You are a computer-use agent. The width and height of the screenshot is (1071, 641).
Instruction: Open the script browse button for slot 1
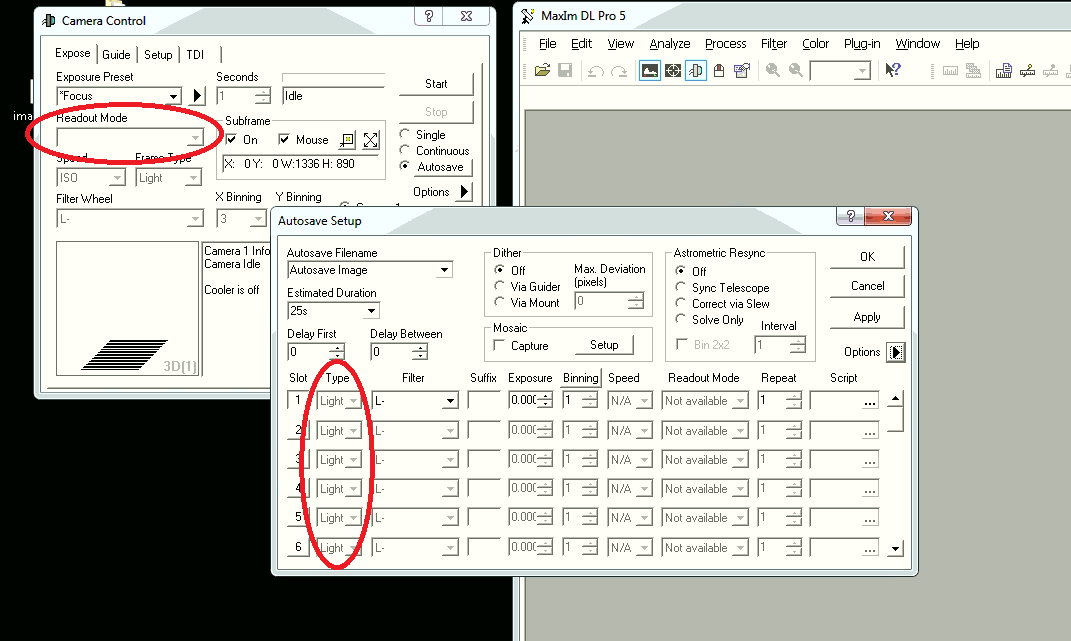869,402
